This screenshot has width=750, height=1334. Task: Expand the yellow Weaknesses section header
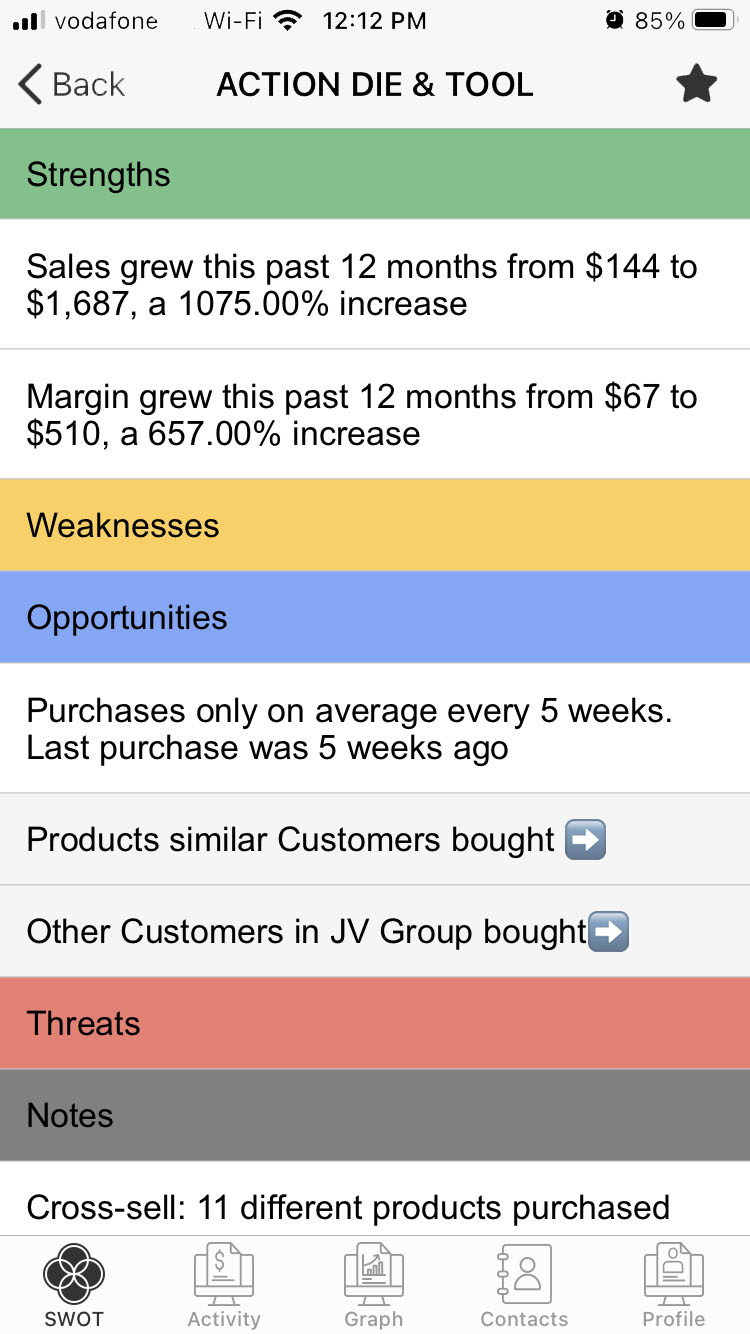pos(375,525)
